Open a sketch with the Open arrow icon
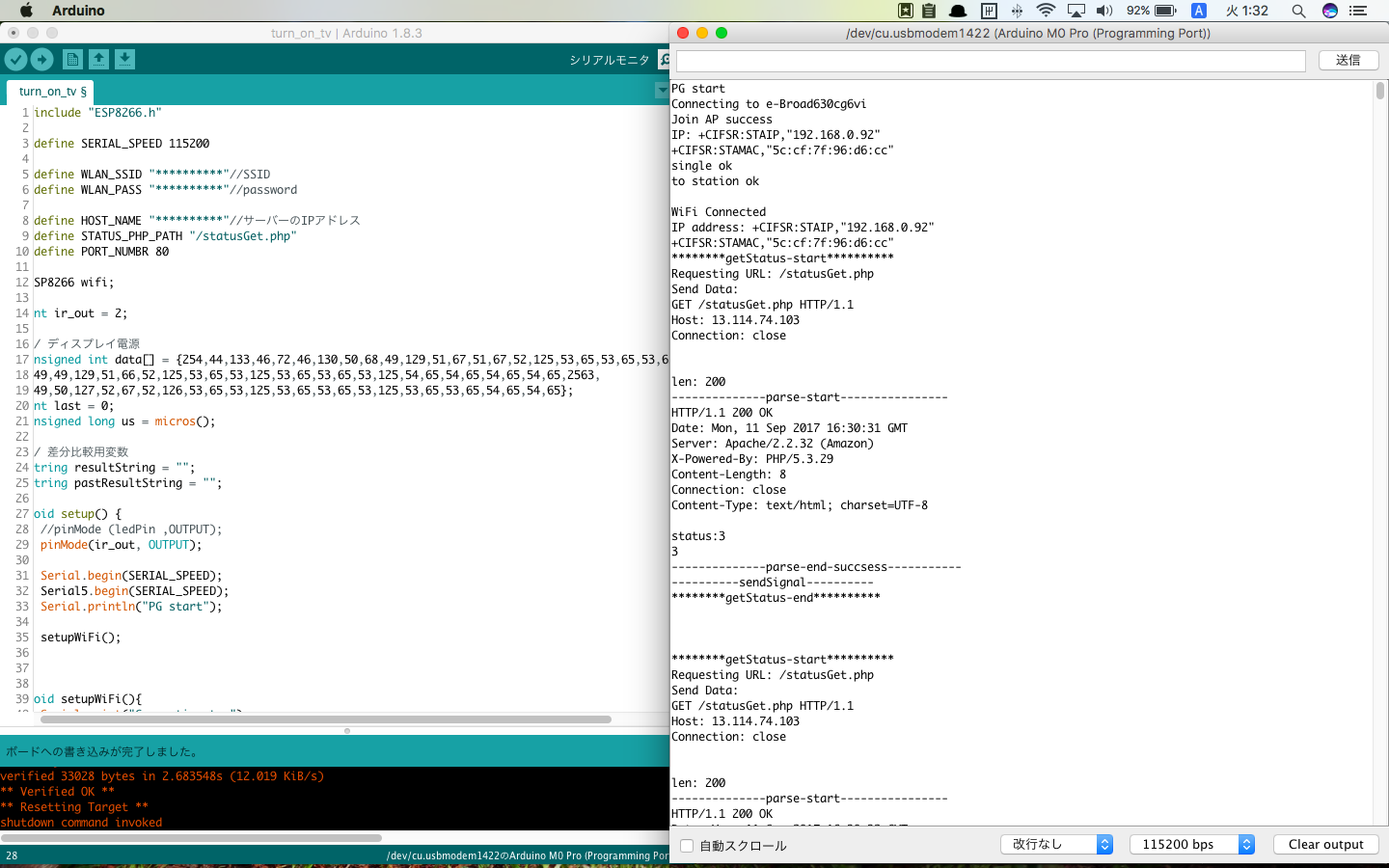The image size is (1389, 868). click(98, 60)
